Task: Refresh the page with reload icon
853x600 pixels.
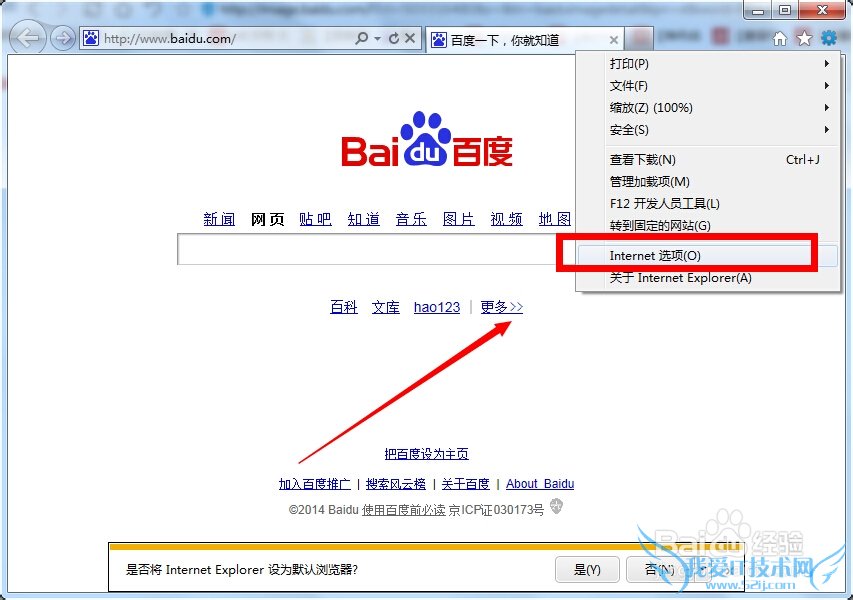Action: pyautogui.click(x=394, y=38)
